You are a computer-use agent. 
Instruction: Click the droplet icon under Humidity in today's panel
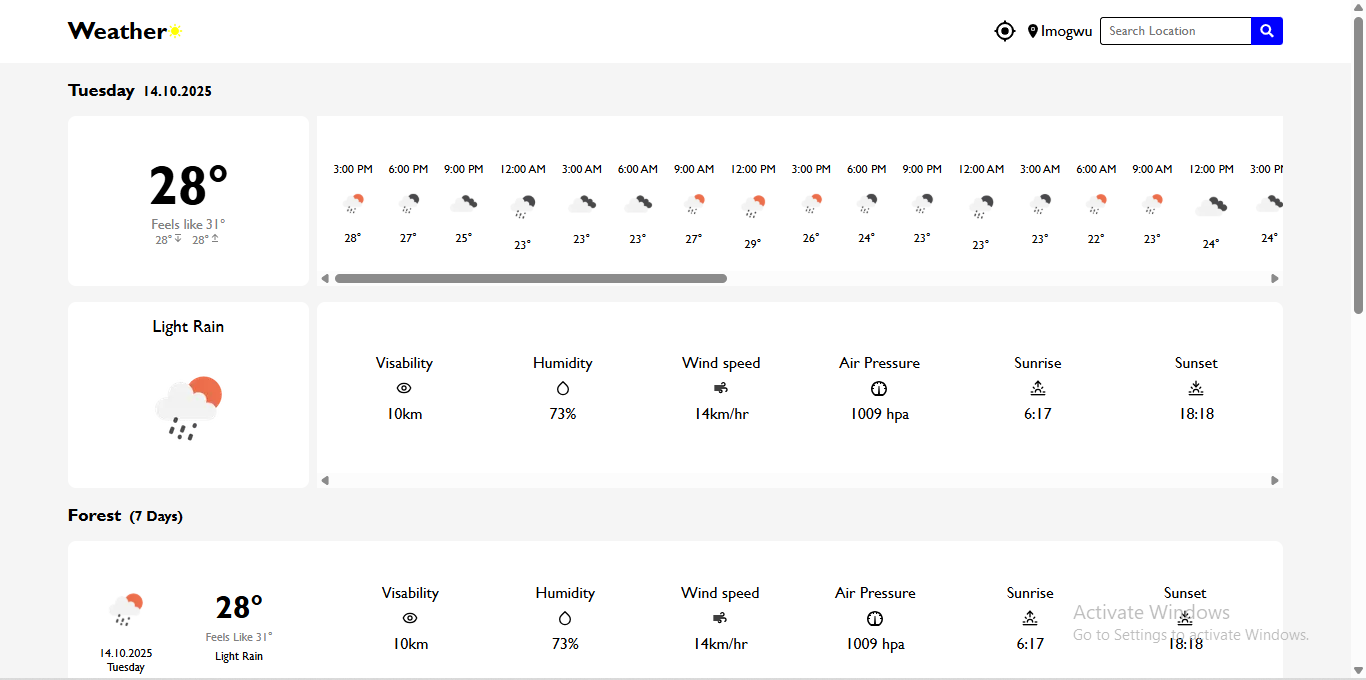click(563, 388)
